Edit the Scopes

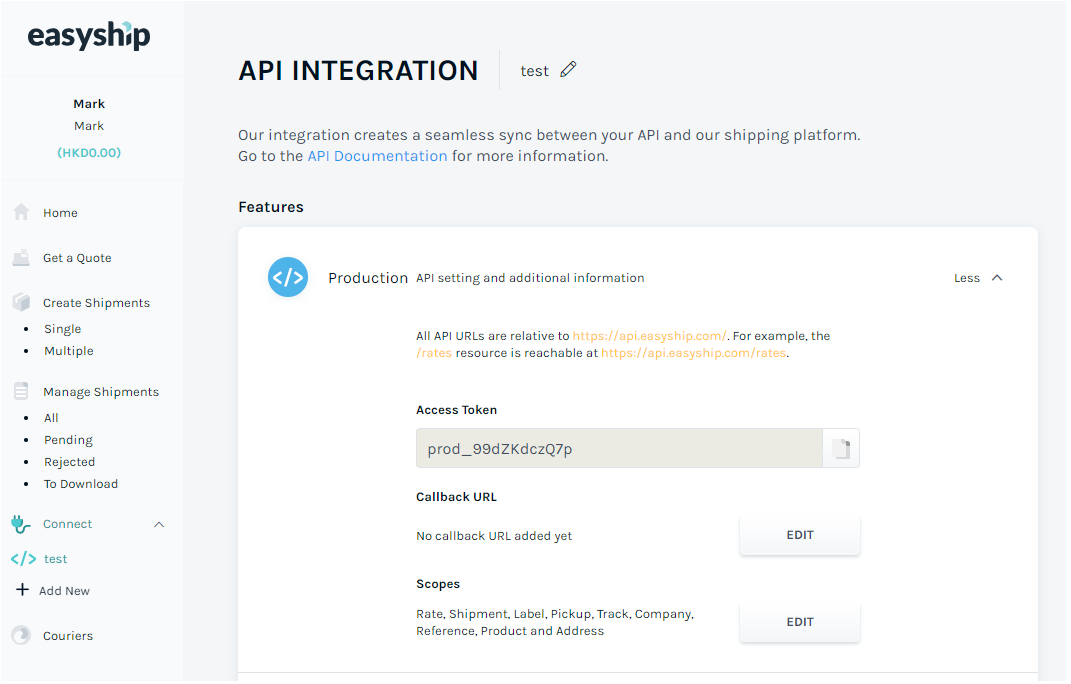click(800, 622)
